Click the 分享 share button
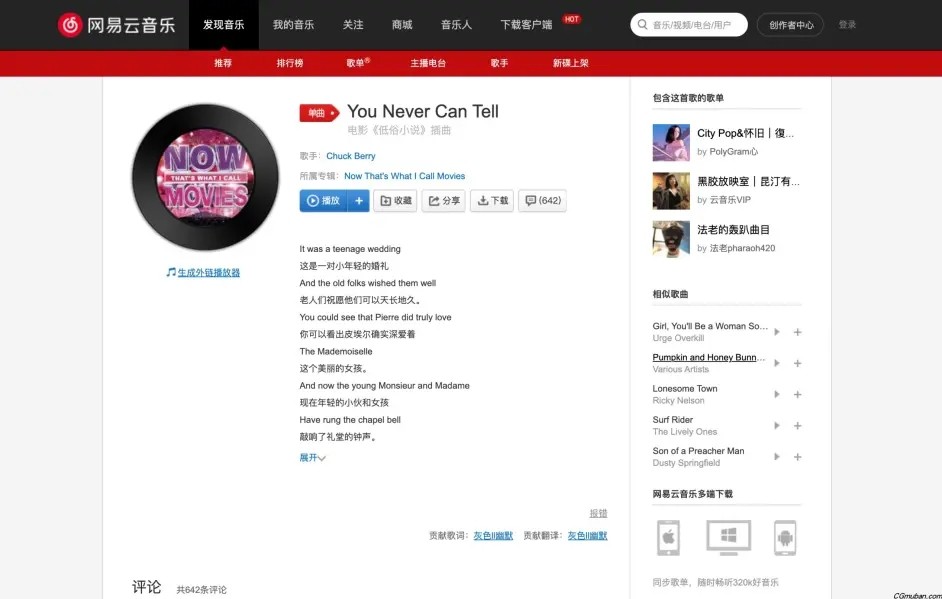 point(443,201)
